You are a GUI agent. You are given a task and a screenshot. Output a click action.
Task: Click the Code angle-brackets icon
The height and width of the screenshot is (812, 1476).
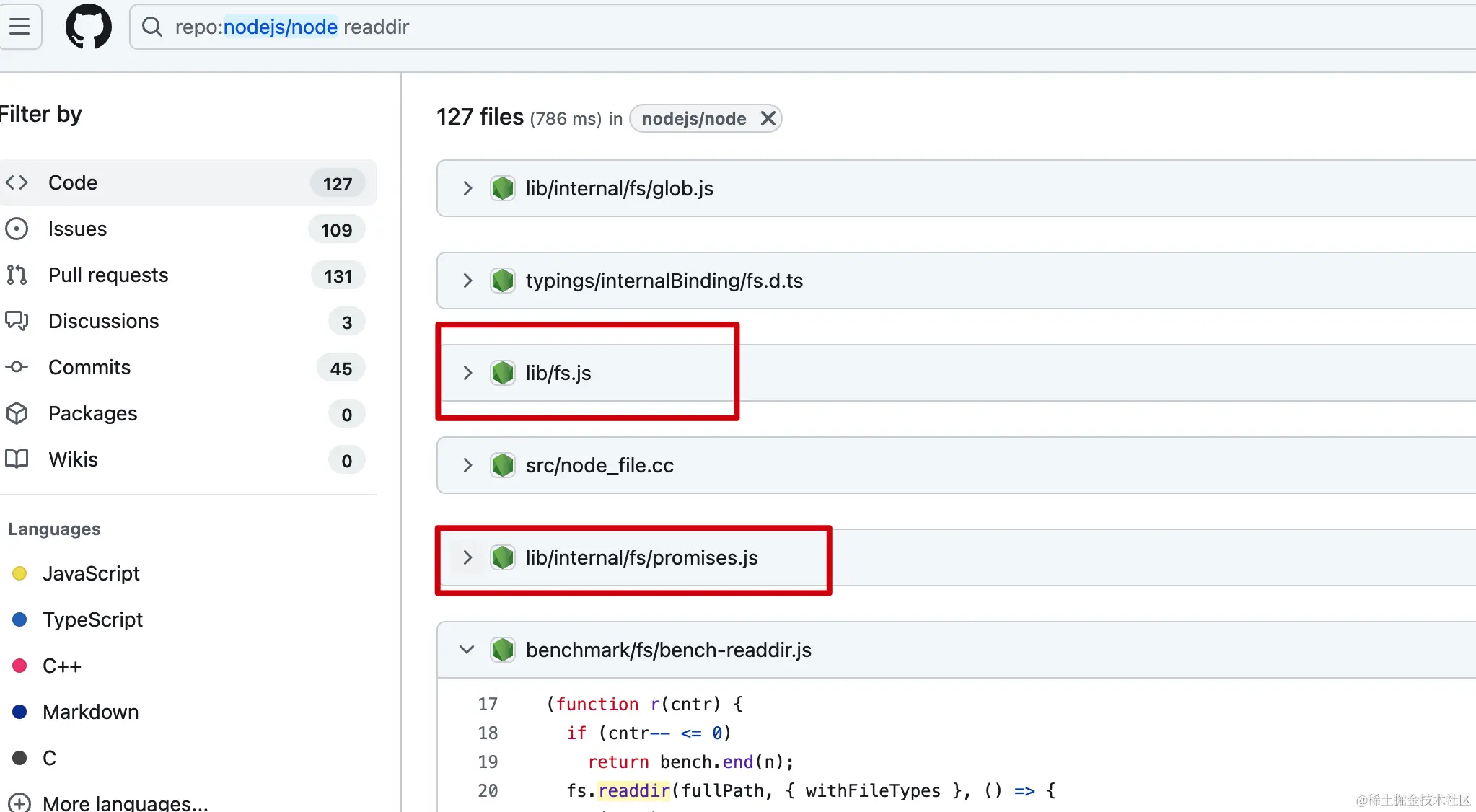coord(17,182)
